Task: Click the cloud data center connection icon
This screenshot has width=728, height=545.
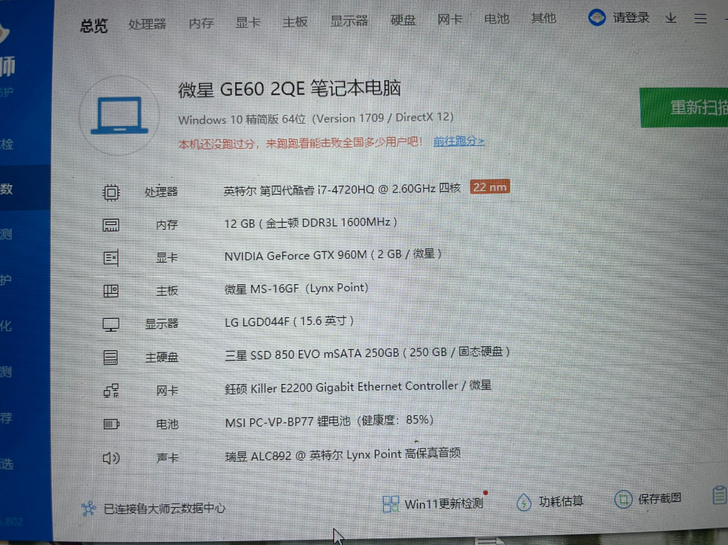Action: point(89,509)
